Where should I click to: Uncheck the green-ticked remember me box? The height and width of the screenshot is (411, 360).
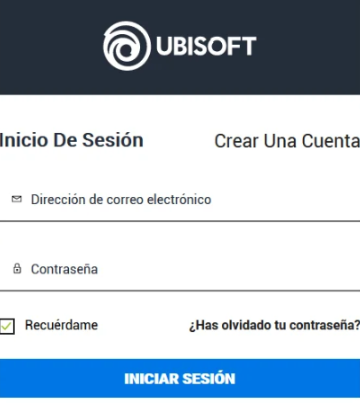pos(7,326)
